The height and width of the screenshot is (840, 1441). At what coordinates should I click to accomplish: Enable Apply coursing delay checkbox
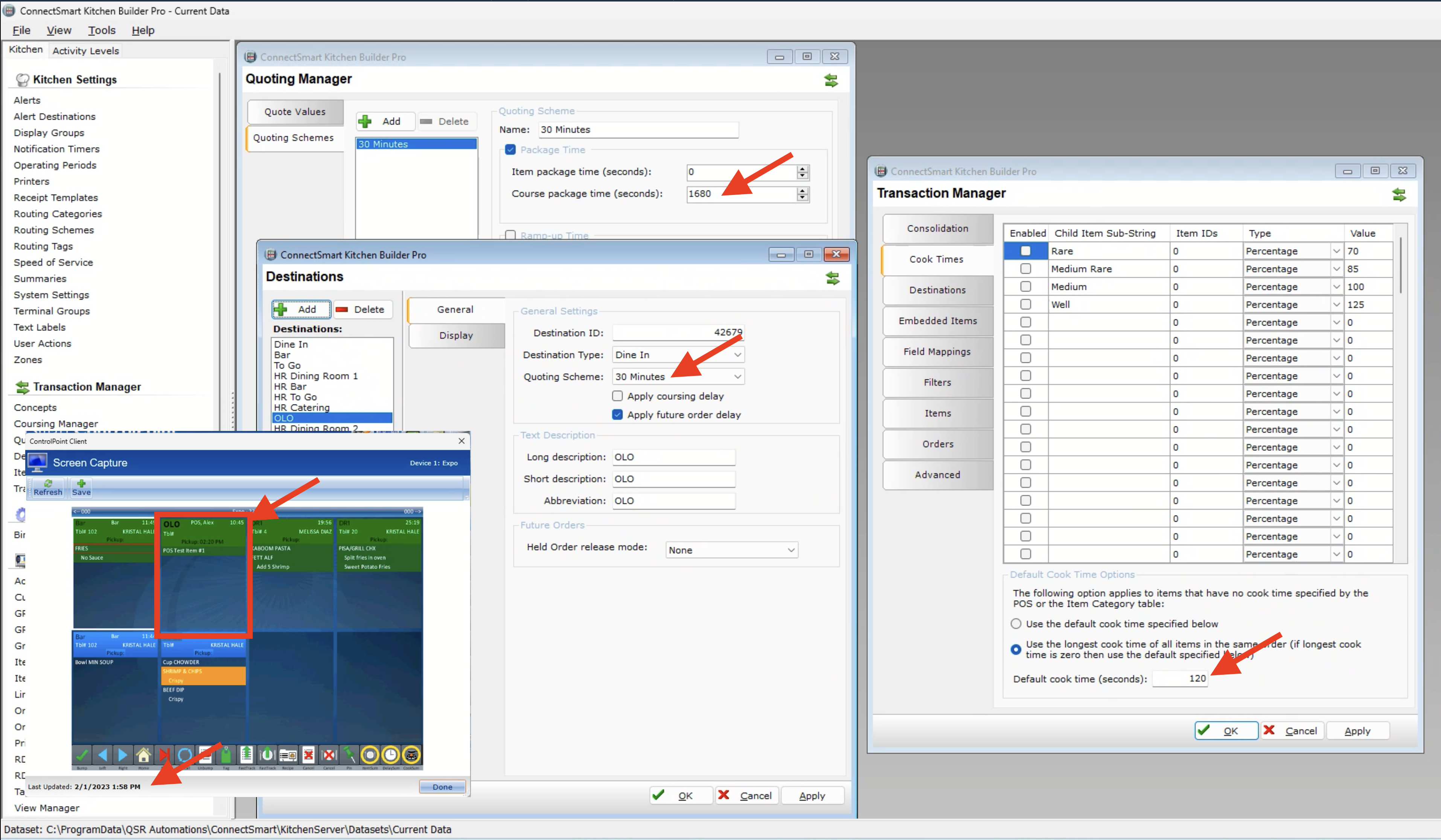click(x=618, y=396)
